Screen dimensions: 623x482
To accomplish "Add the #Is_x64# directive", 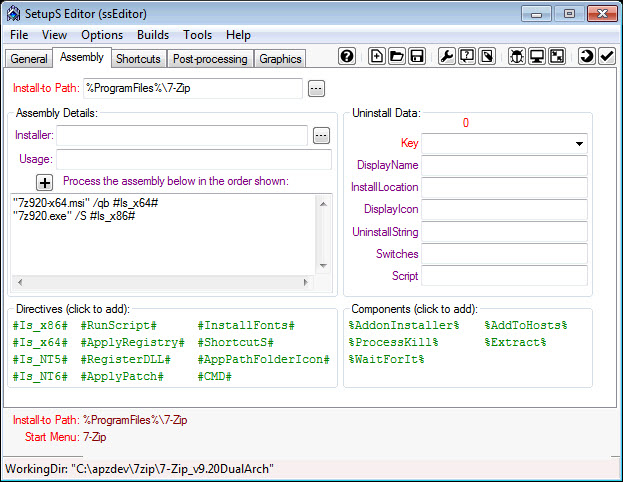I will pyautogui.click(x=40, y=343).
